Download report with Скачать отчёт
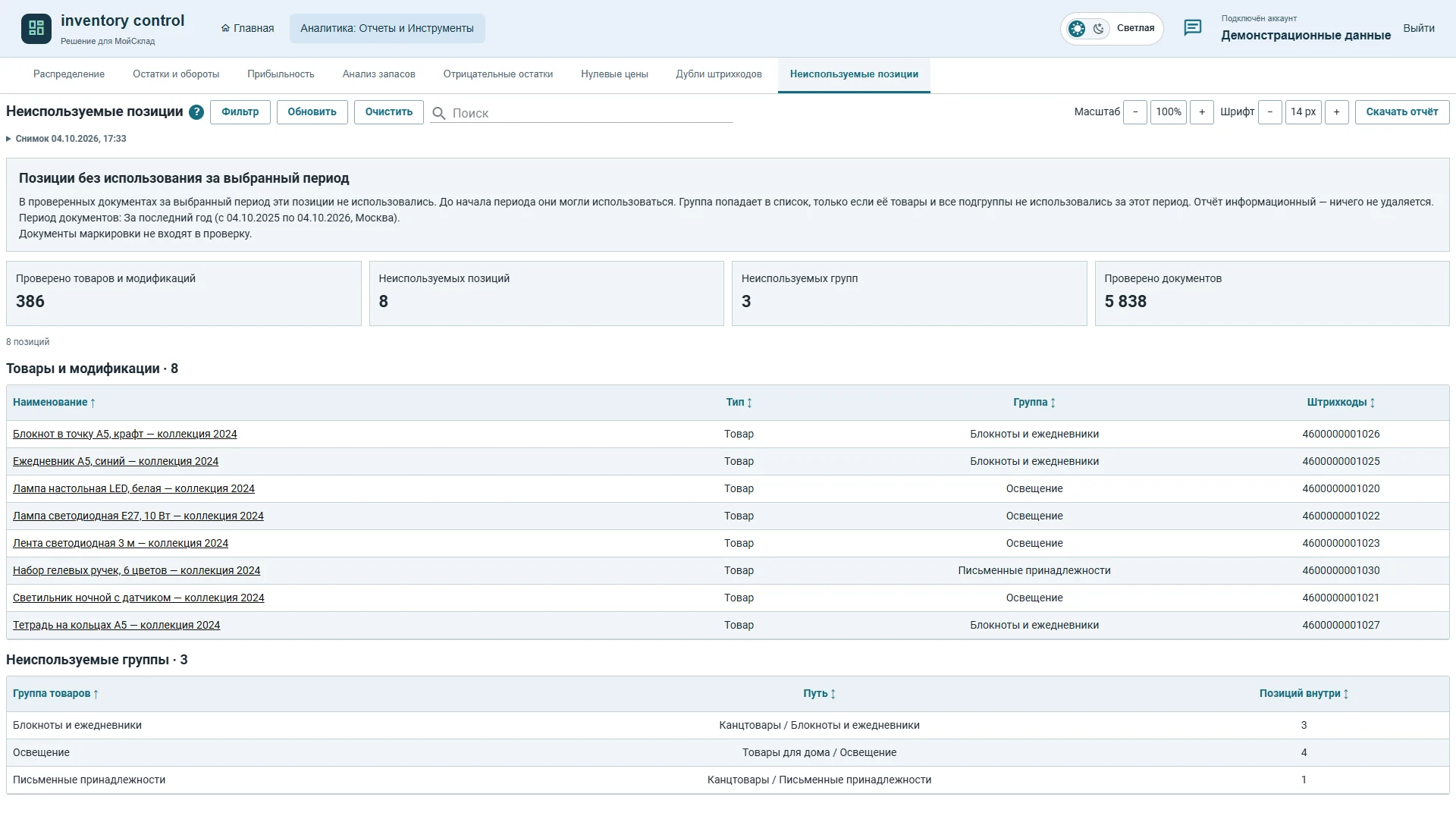 (x=1402, y=112)
